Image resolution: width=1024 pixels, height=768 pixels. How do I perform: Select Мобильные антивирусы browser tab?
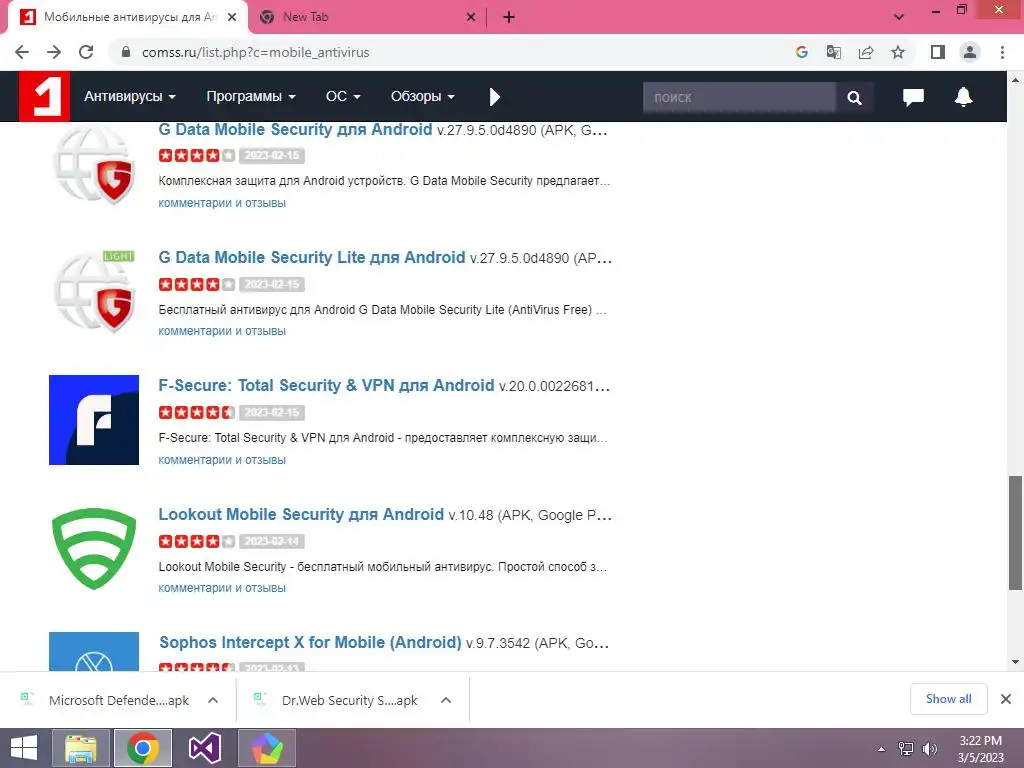[129, 17]
